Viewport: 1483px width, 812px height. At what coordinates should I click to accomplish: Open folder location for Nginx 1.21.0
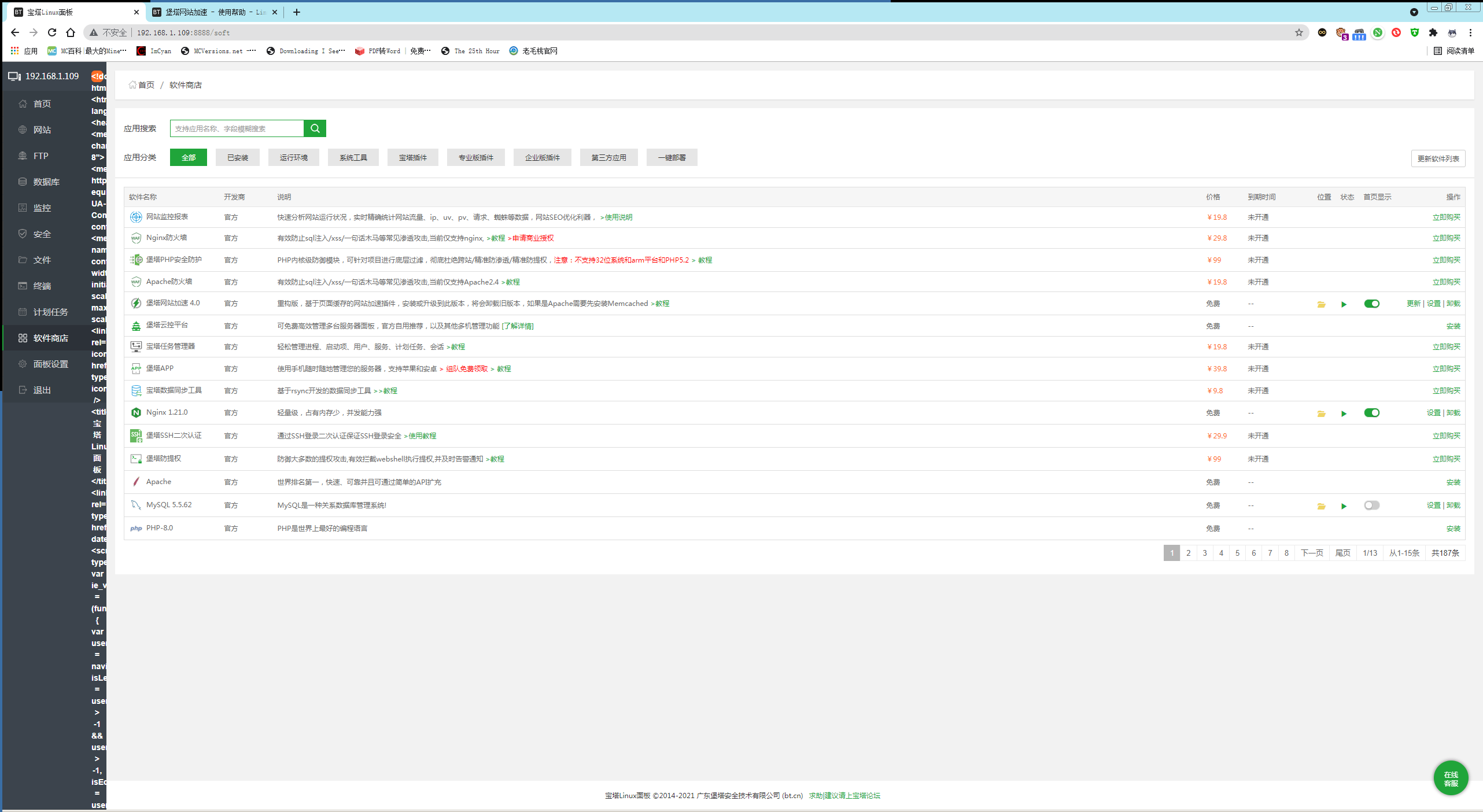[x=1321, y=414]
